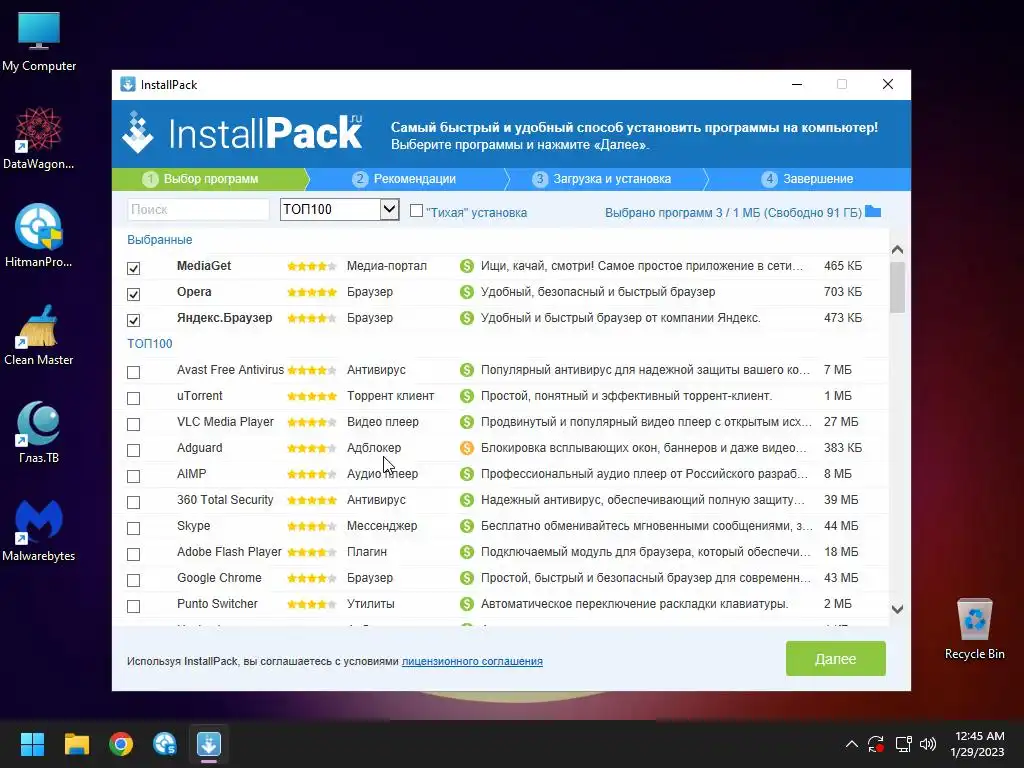Select the Recycle Bin icon
1024x768 pixels.
tap(974, 628)
